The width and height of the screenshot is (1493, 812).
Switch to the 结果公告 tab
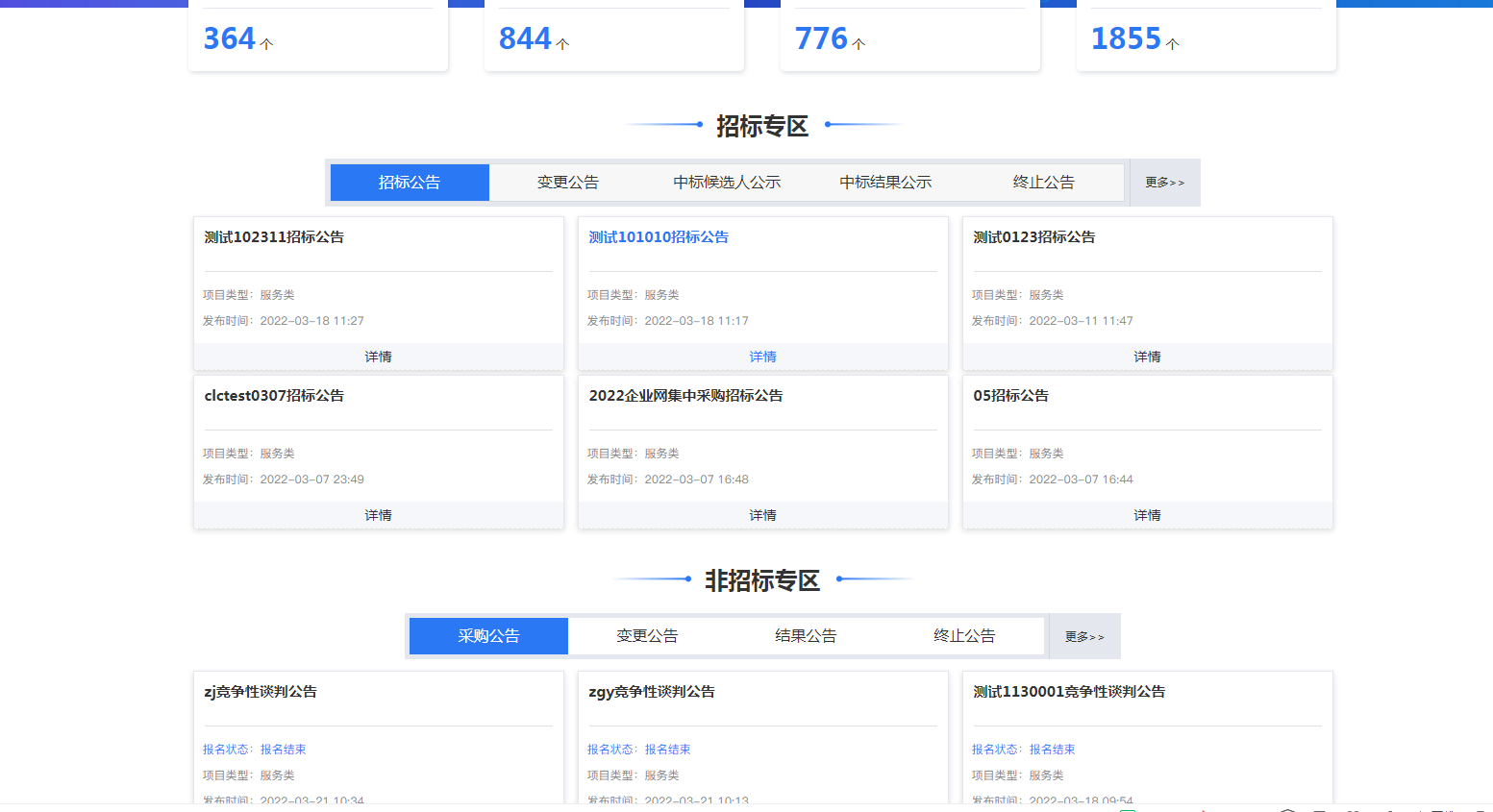tap(806, 635)
